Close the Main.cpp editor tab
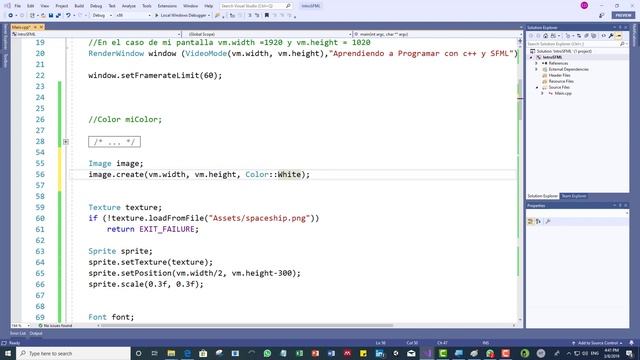The width and height of the screenshot is (640, 360). (41, 27)
